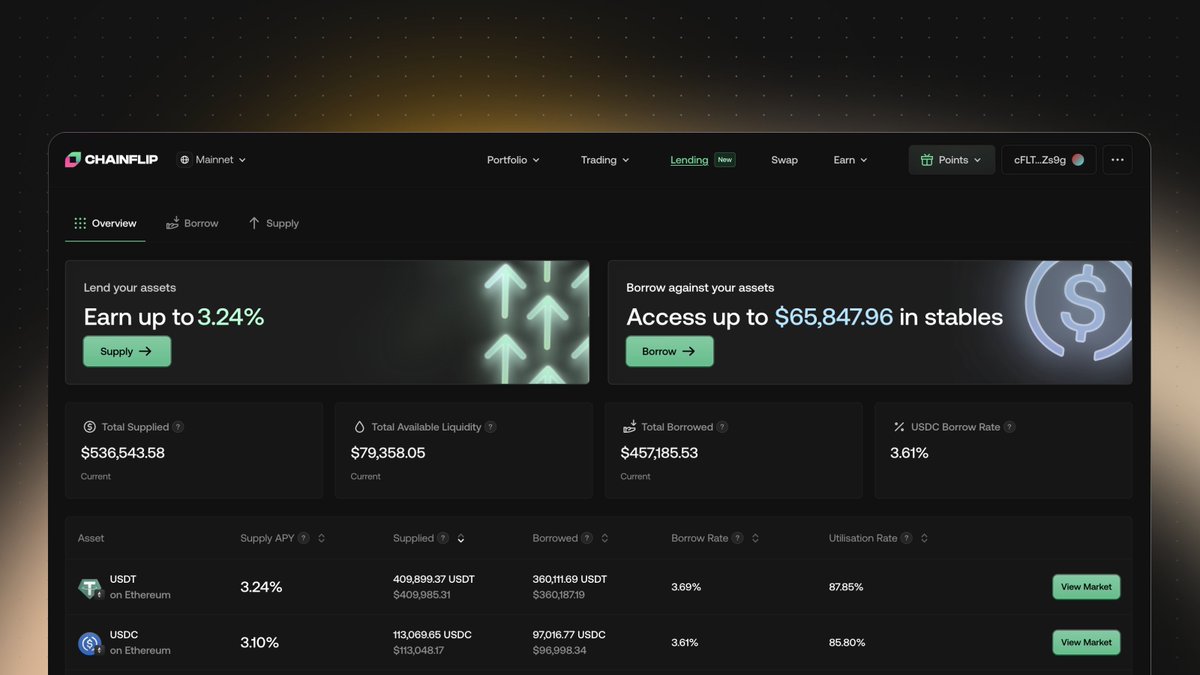Open the Swap page

point(784,160)
